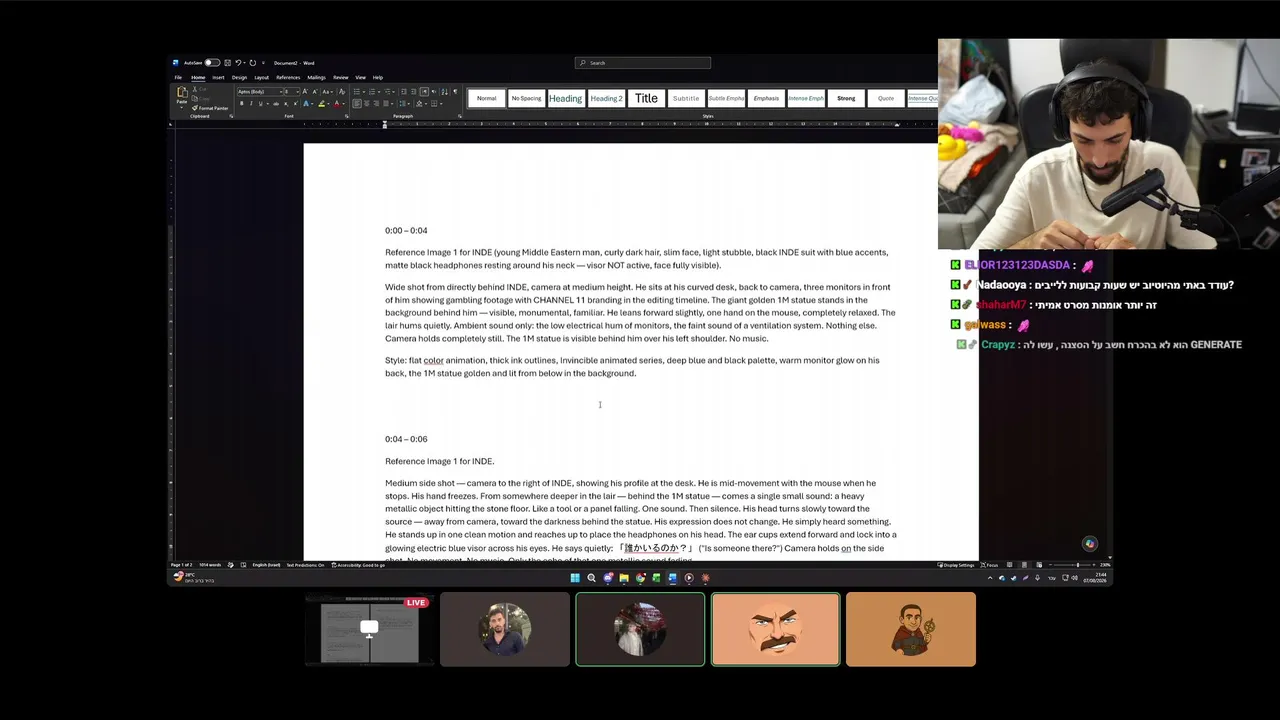Toggle Italic formatting

click(x=251, y=104)
